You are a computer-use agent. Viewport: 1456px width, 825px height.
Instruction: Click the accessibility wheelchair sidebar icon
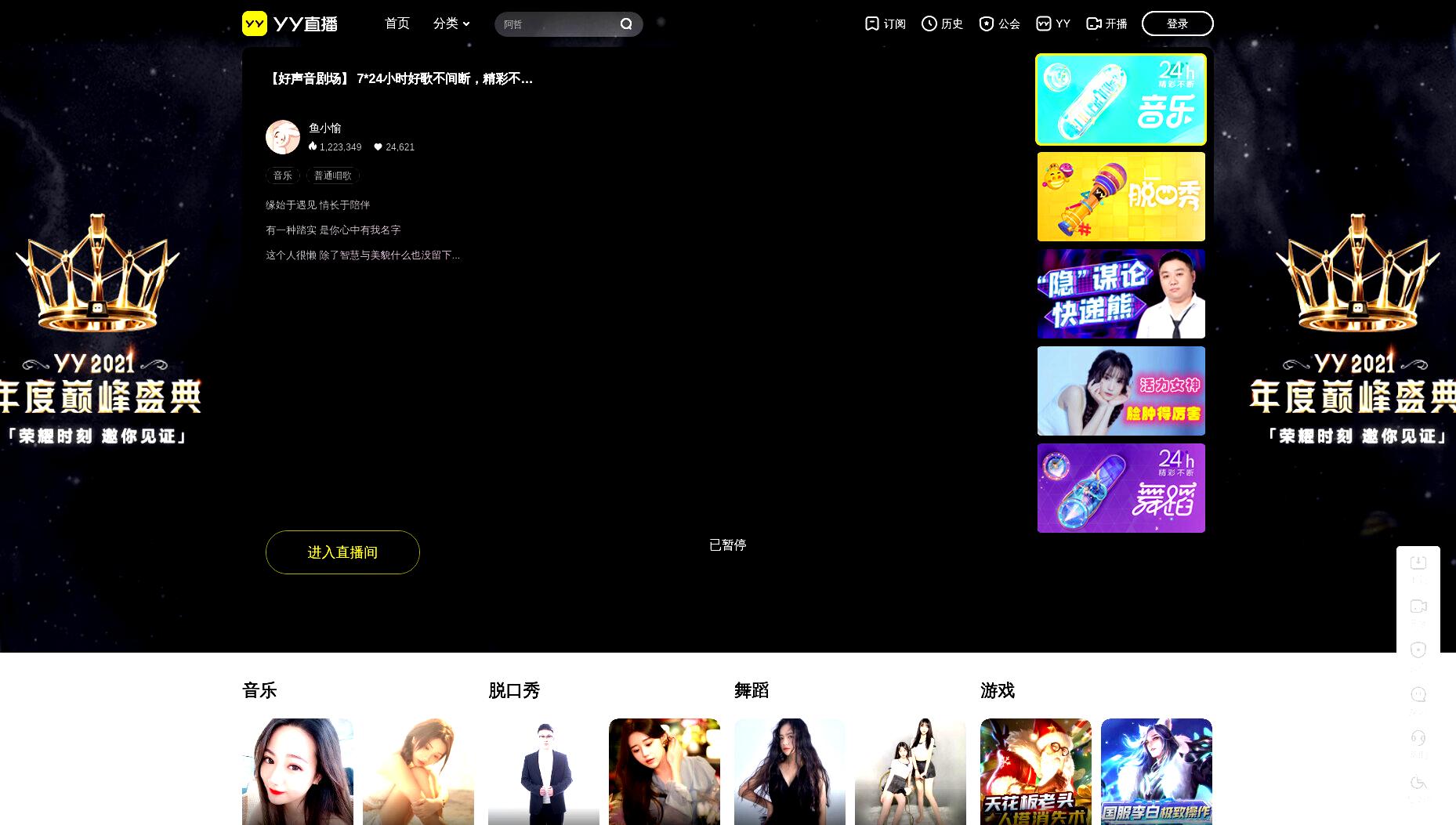click(x=1418, y=782)
